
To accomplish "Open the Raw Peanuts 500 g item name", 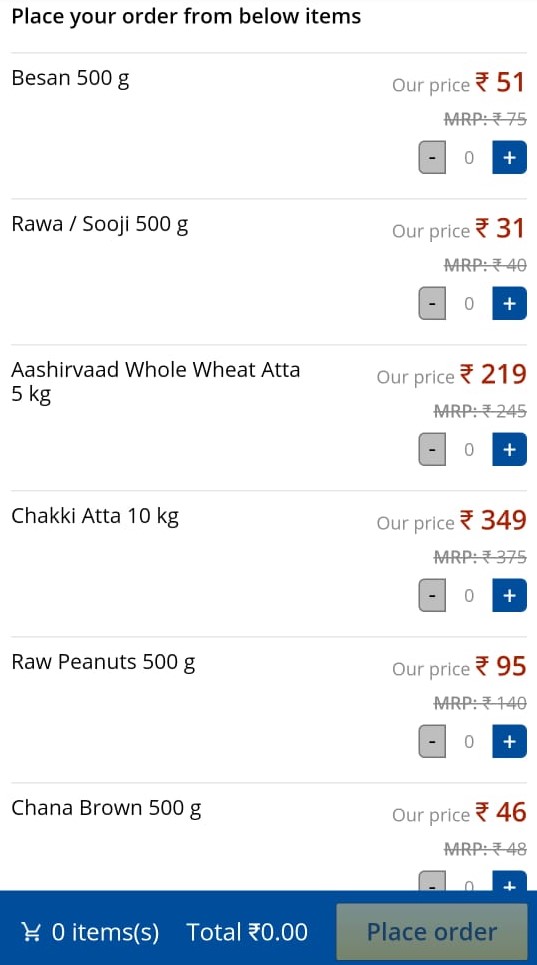I will tap(103, 662).
